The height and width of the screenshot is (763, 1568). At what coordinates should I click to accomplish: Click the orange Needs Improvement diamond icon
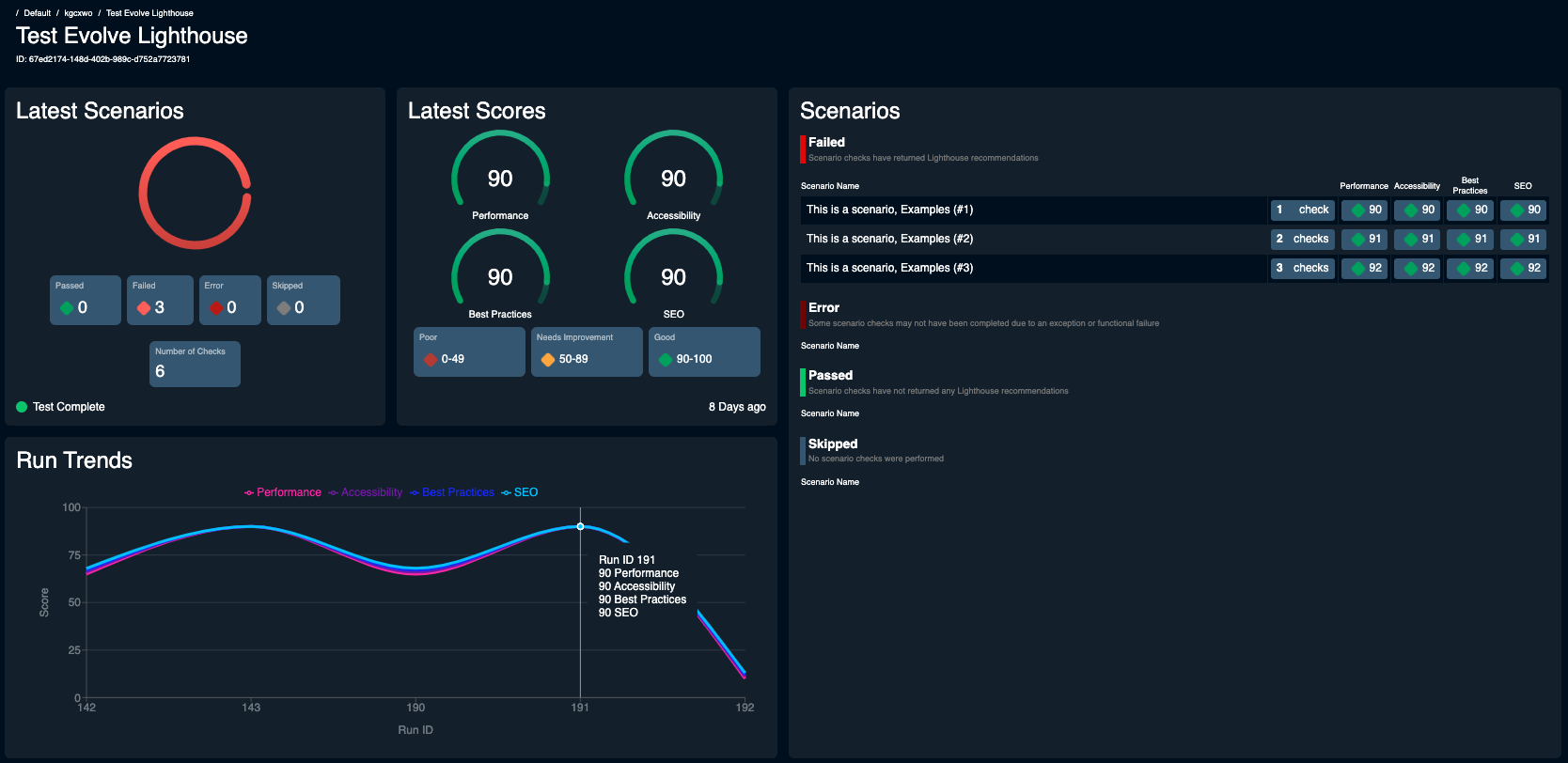548,360
